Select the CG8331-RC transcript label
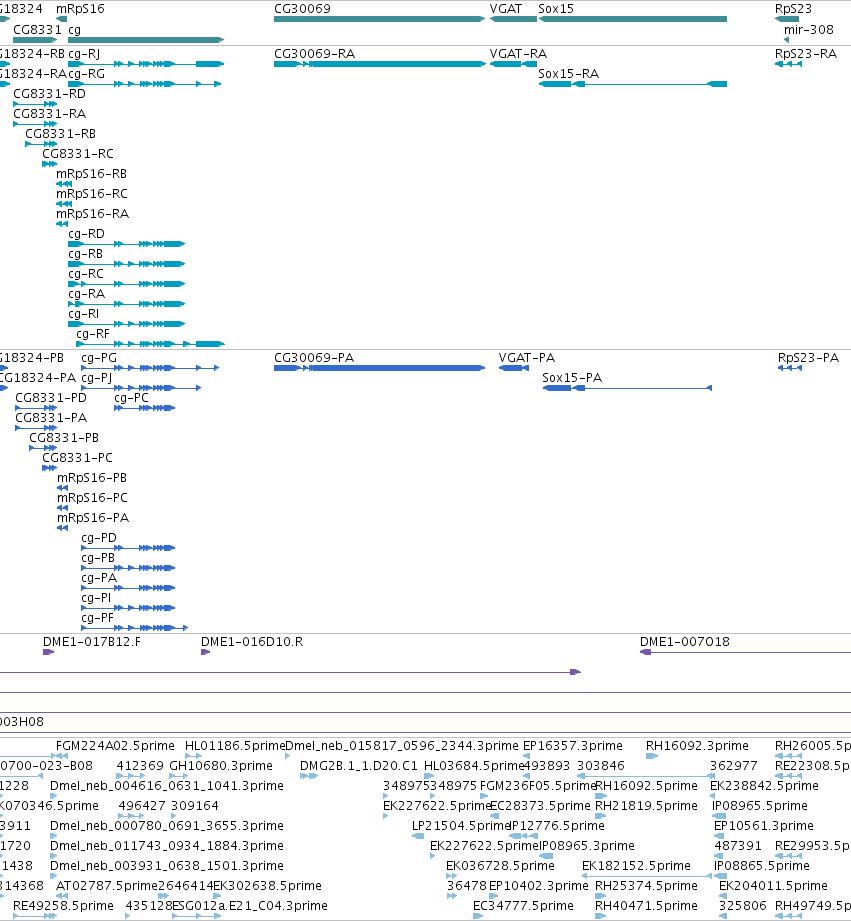851x921 pixels. click(78, 154)
